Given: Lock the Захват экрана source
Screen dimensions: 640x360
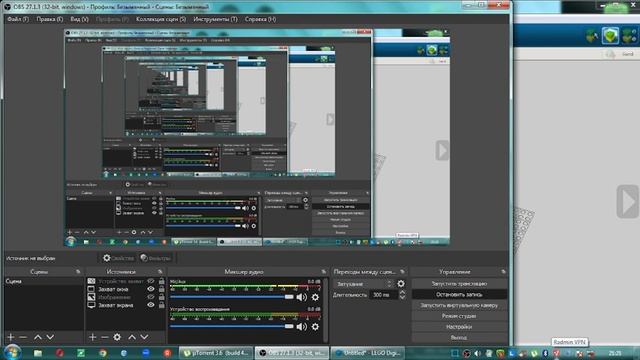Looking at the screenshot, I should 162,305.
